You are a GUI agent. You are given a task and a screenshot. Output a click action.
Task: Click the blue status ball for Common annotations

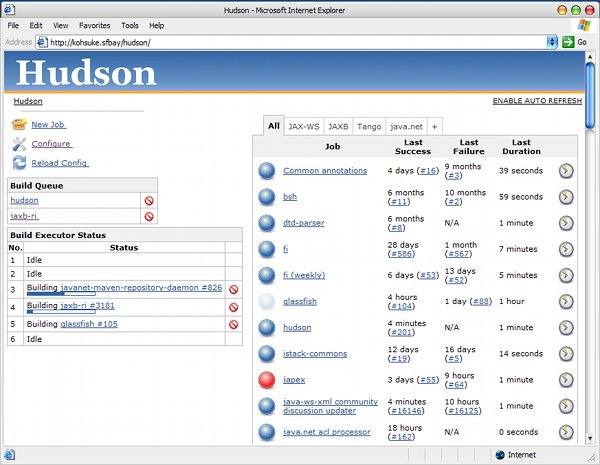pyautogui.click(x=267, y=171)
